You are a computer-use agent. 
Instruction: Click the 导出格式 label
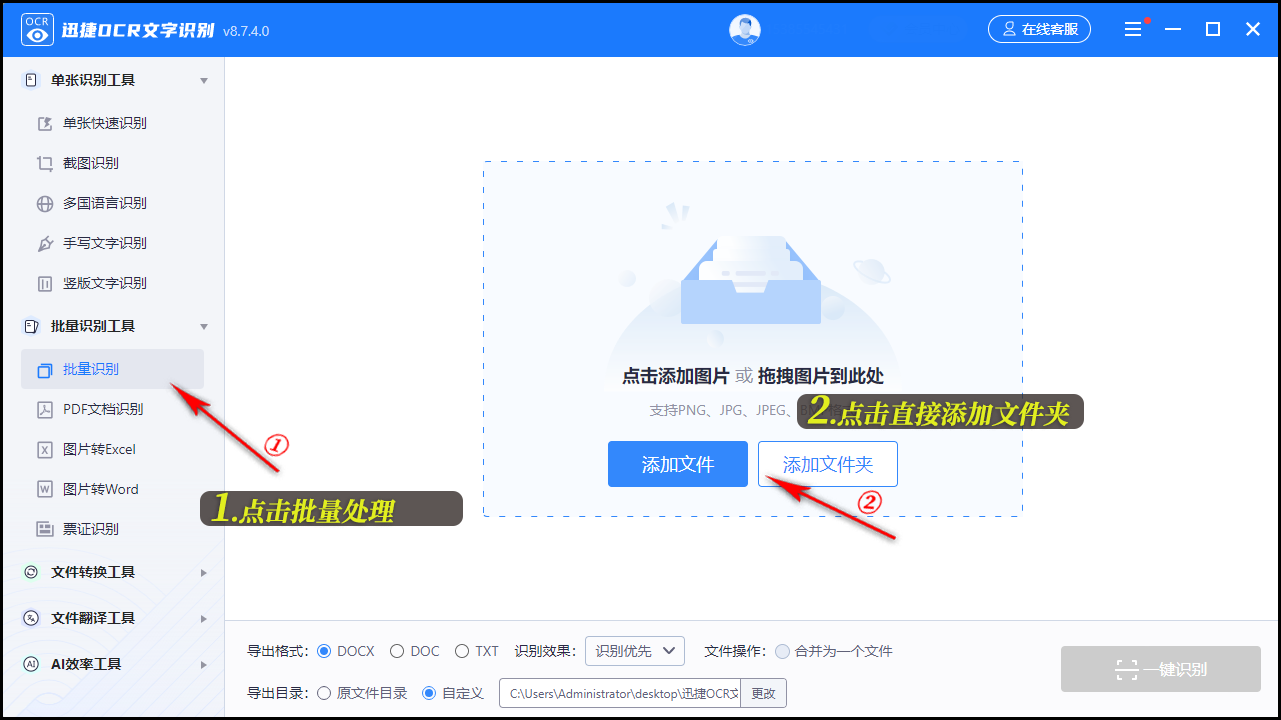[x=278, y=651]
